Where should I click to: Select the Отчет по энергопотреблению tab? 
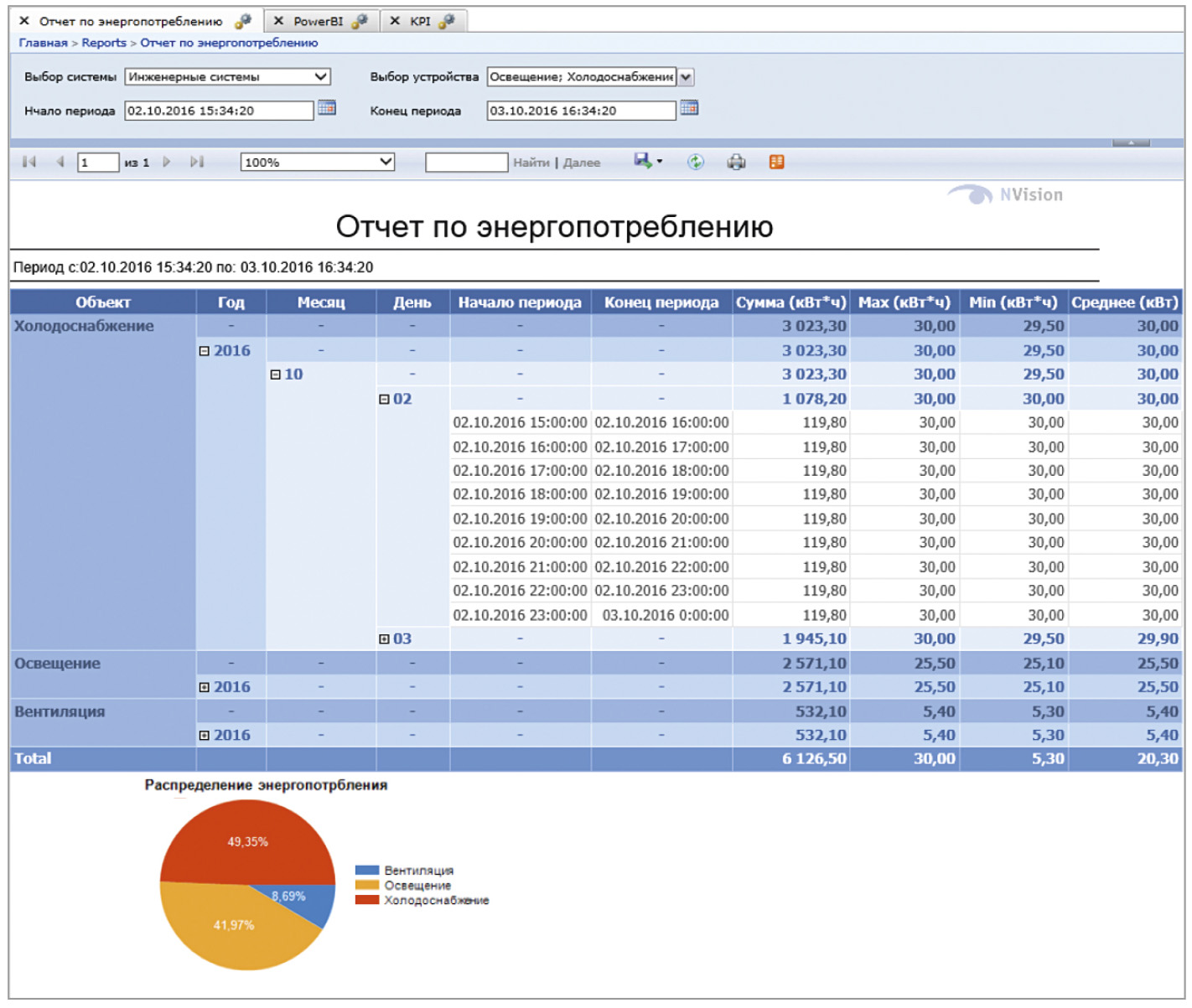coord(131,21)
